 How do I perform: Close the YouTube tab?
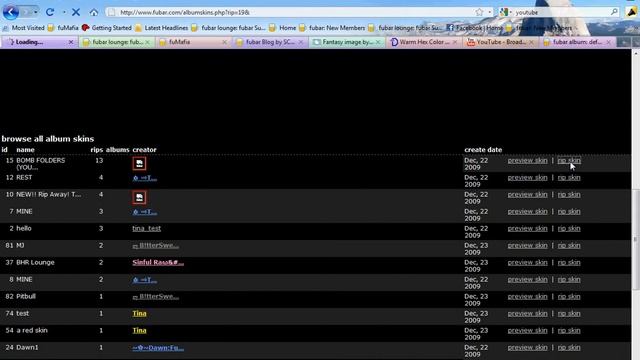[x=531, y=42]
